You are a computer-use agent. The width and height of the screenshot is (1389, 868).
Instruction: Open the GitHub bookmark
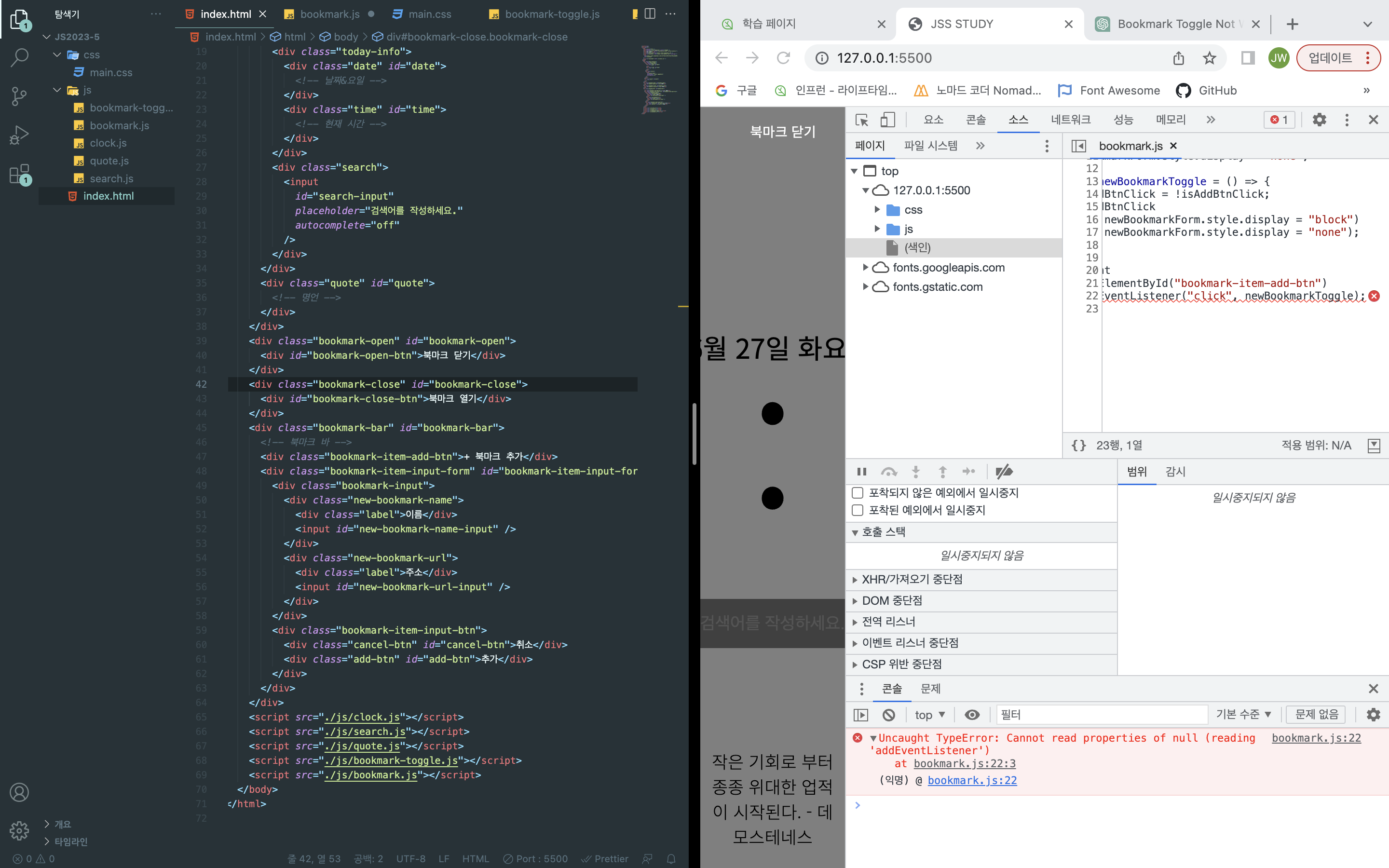tap(1206, 91)
